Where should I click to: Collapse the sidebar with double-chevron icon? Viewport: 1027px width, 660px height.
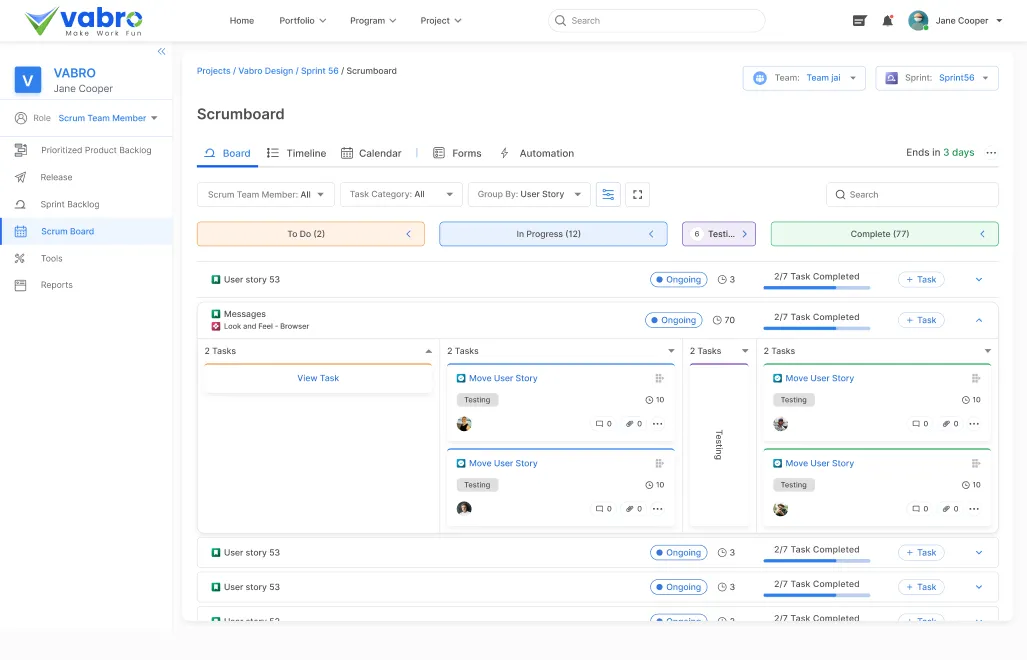point(161,52)
